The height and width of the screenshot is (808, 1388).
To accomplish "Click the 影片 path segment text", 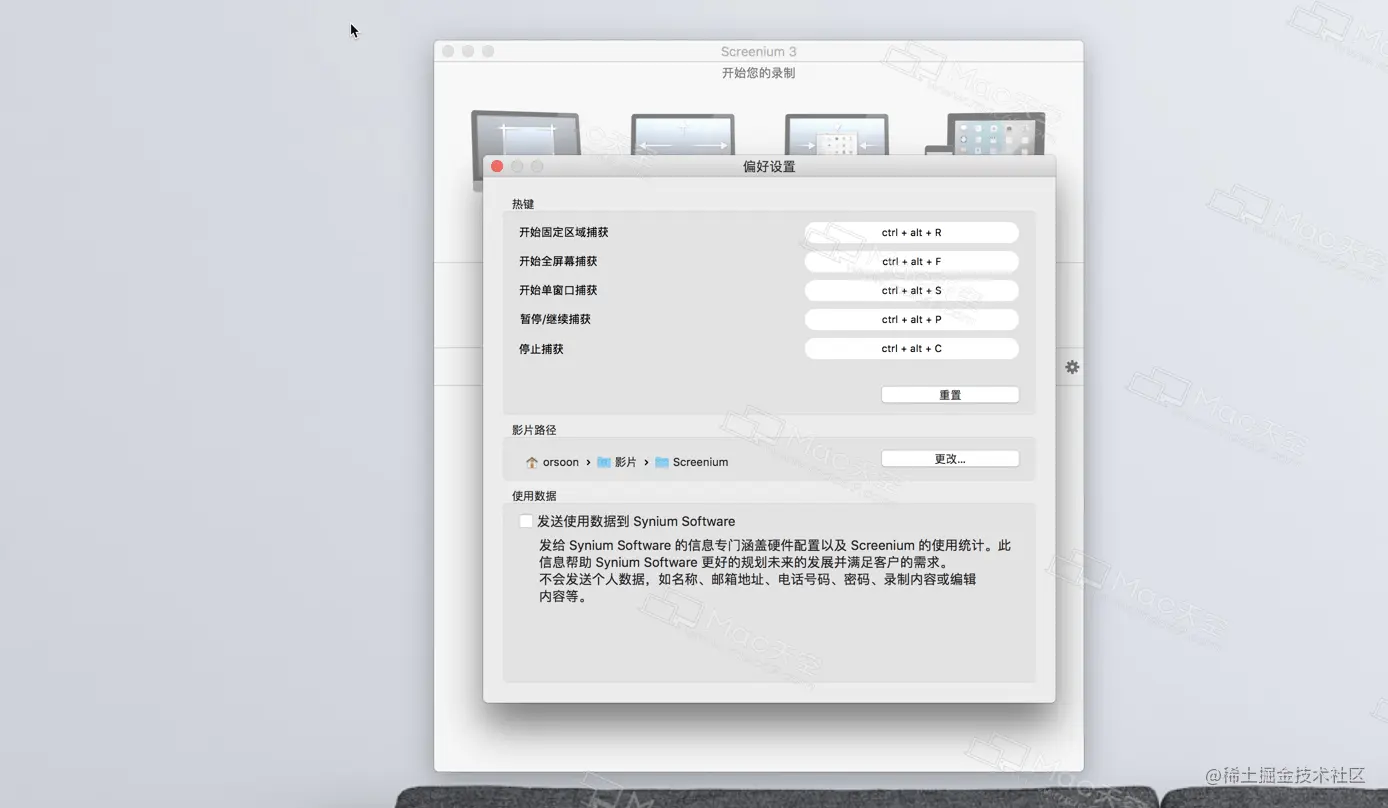I will (626, 462).
